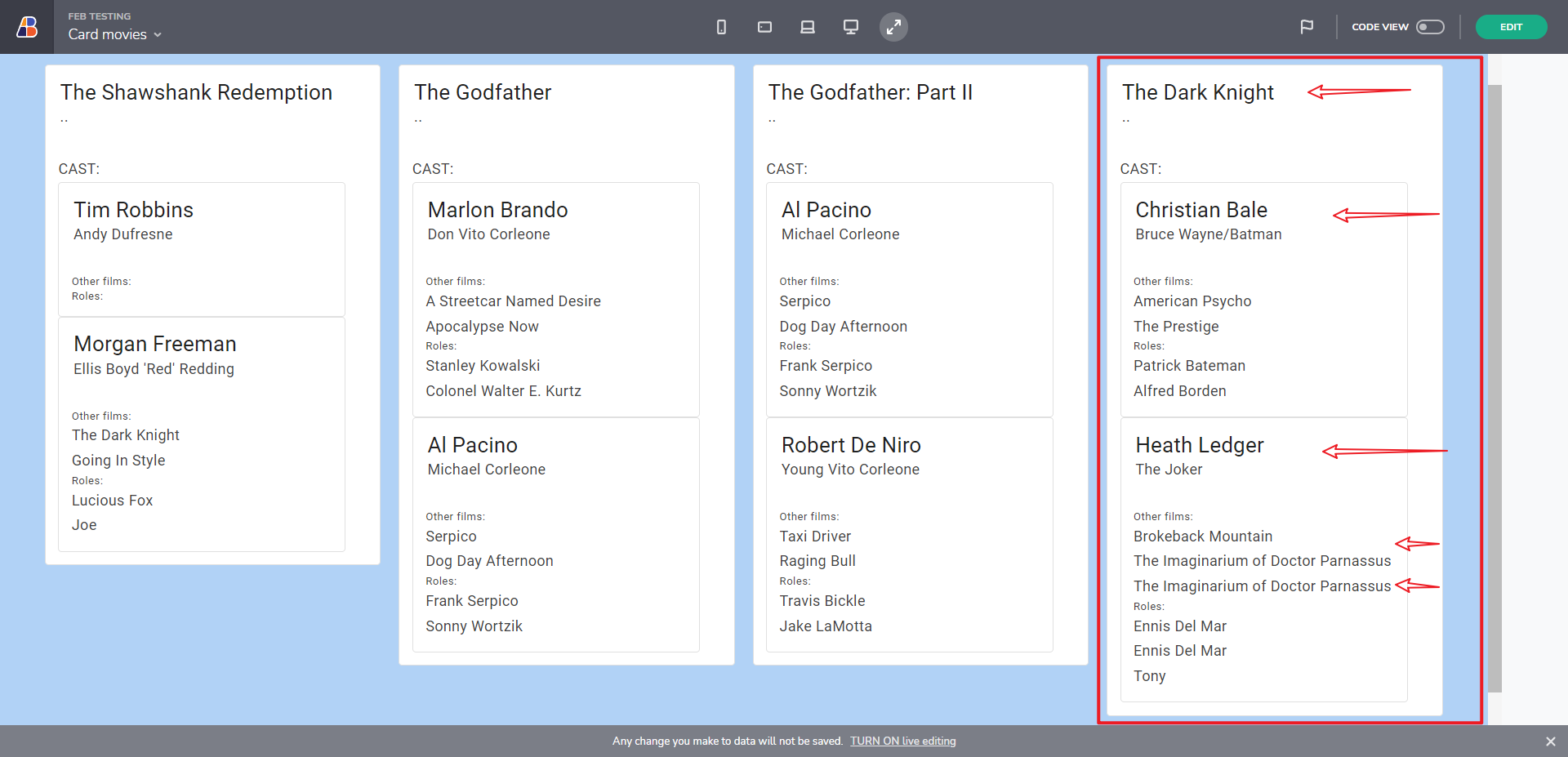Image resolution: width=1568 pixels, height=757 pixels.
Task: Click the app logo icon
Action: [27, 27]
